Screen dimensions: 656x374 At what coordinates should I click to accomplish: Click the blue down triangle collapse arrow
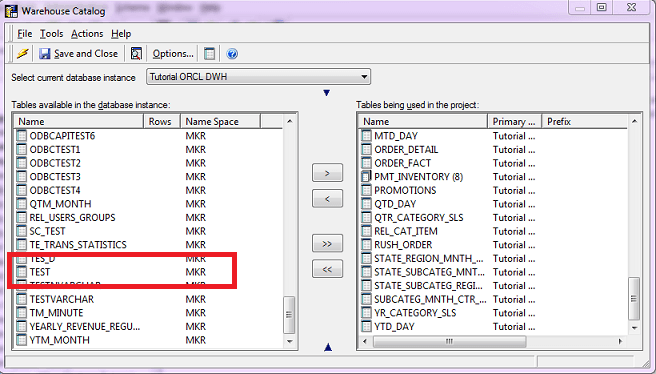coord(327,93)
